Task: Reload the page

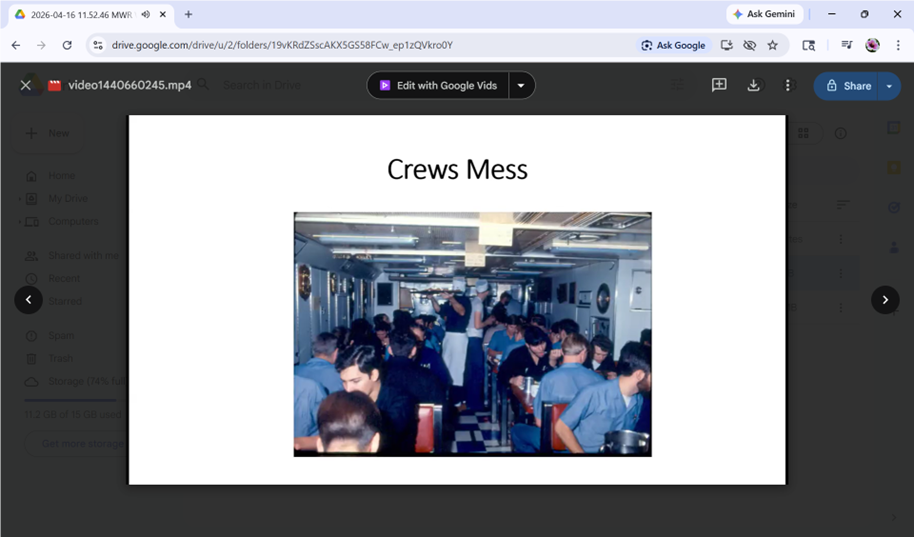Action: tap(67, 45)
